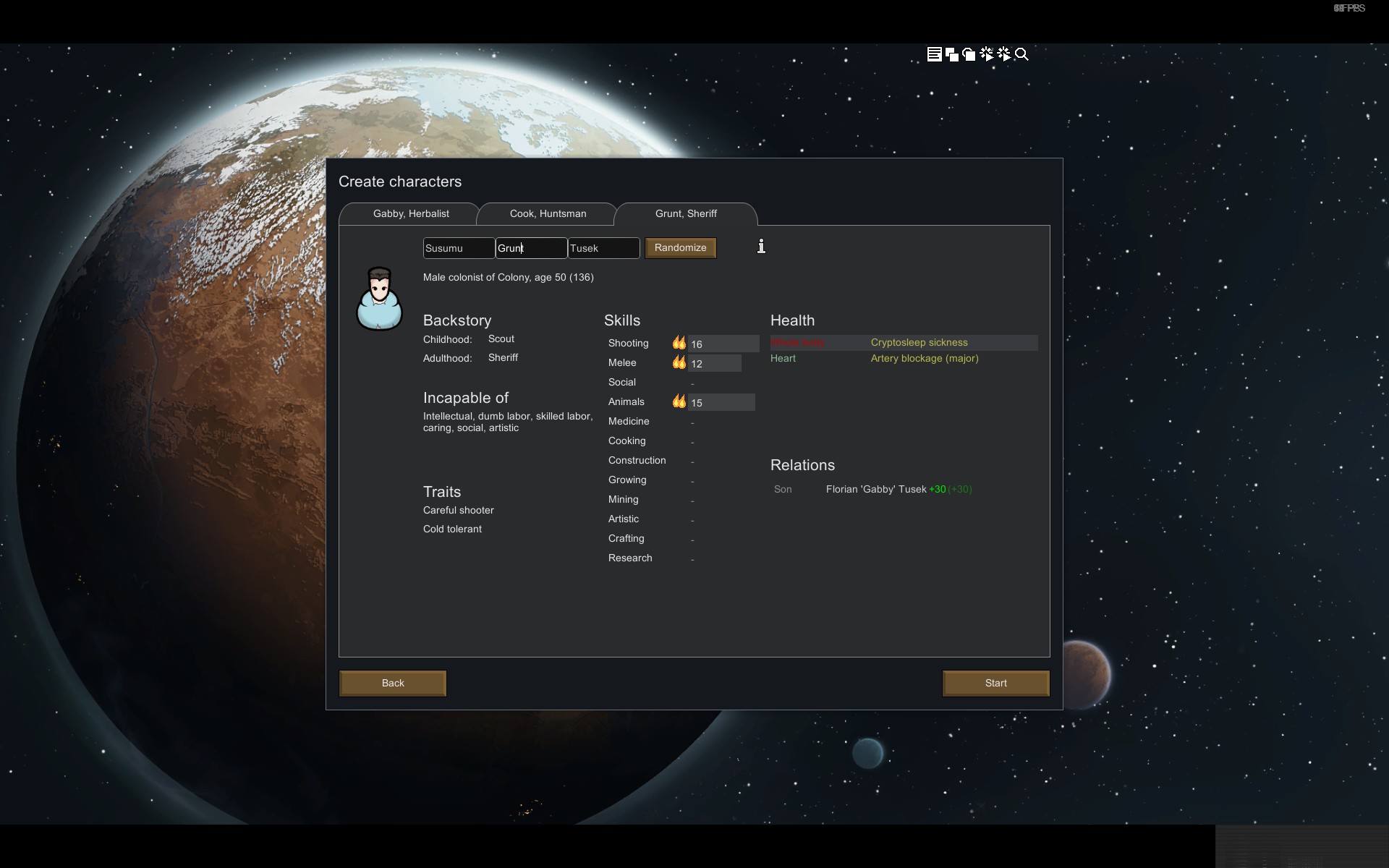
Task: Click the Melee passion flame icon
Action: (679, 362)
